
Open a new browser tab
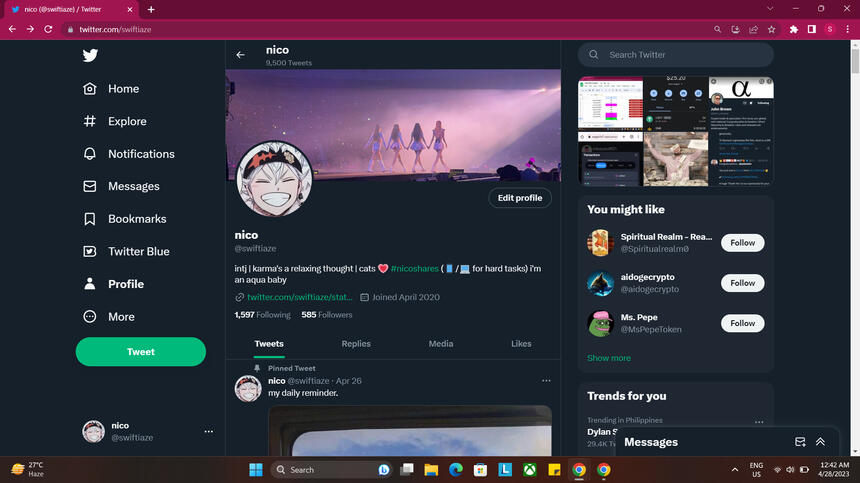151,9
